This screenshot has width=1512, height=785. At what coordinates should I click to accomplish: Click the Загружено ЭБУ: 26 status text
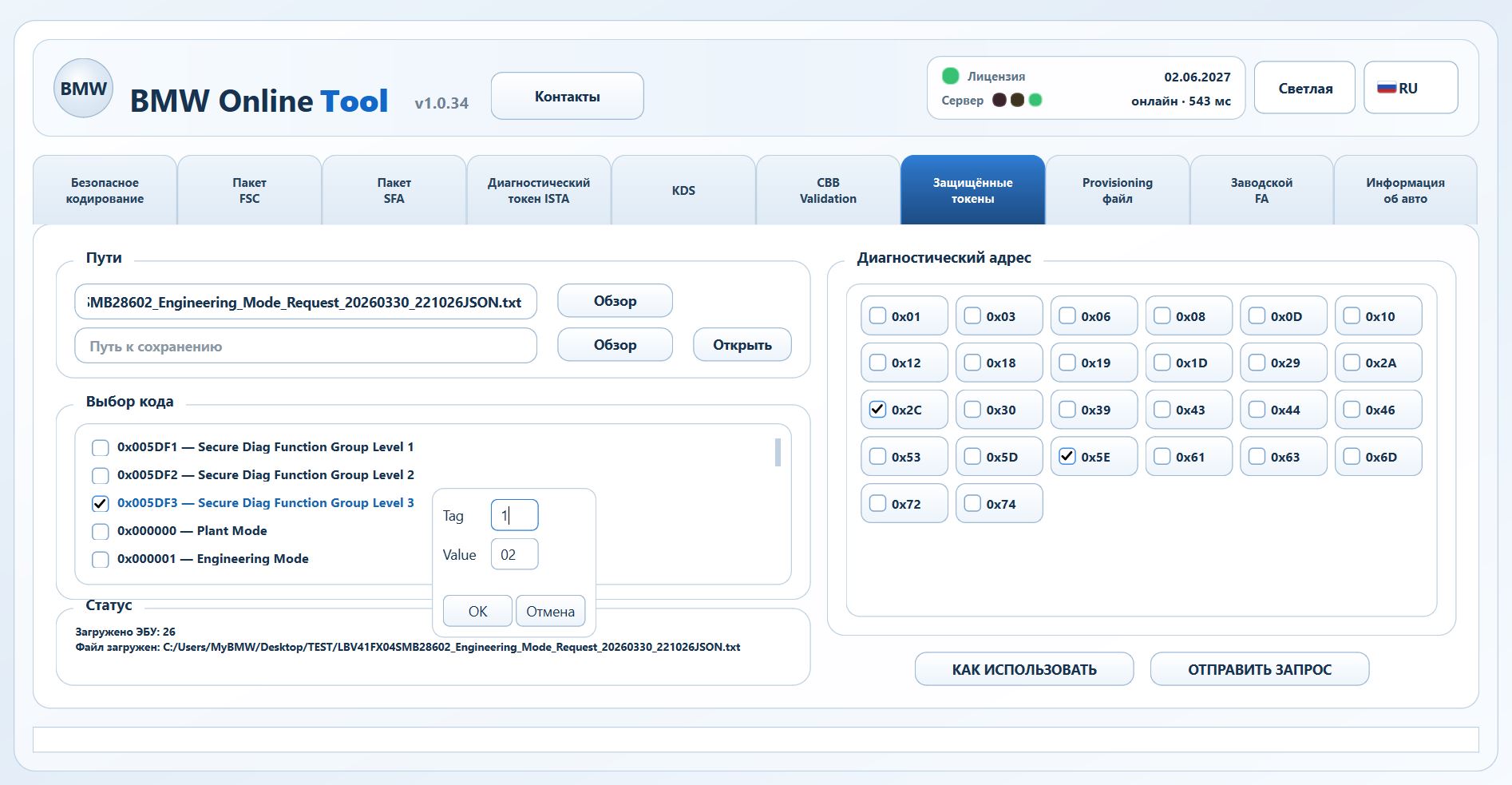[x=125, y=632]
